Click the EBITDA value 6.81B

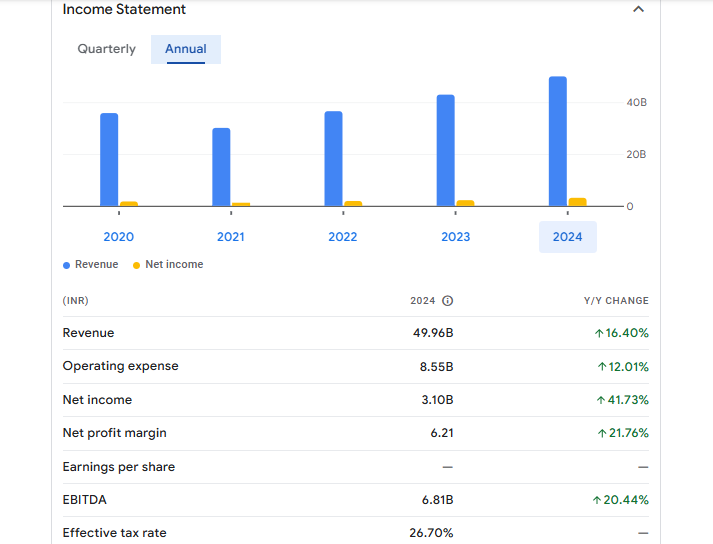(x=437, y=500)
